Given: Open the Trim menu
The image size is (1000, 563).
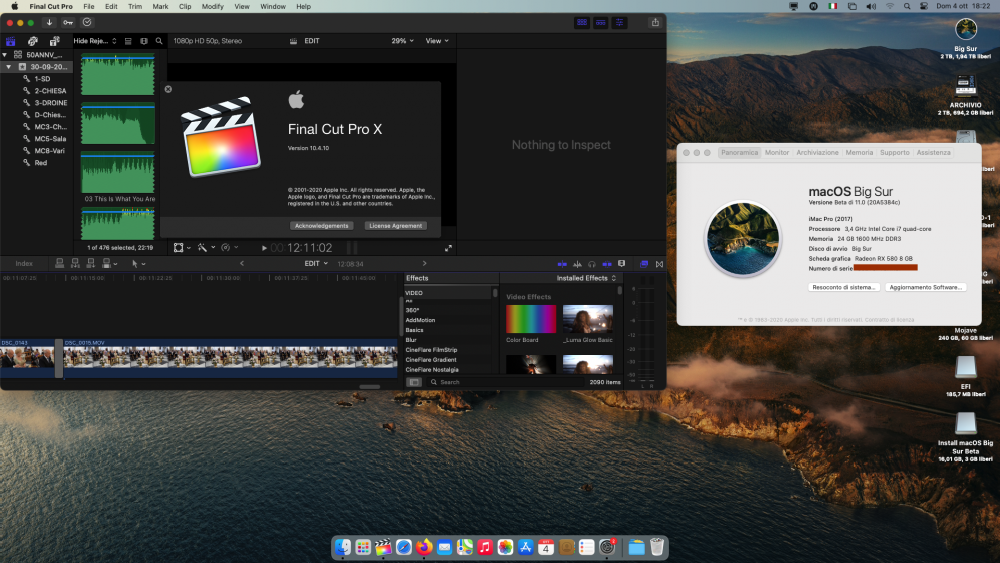Looking at the screenshot, I should [x=135, y=6].
